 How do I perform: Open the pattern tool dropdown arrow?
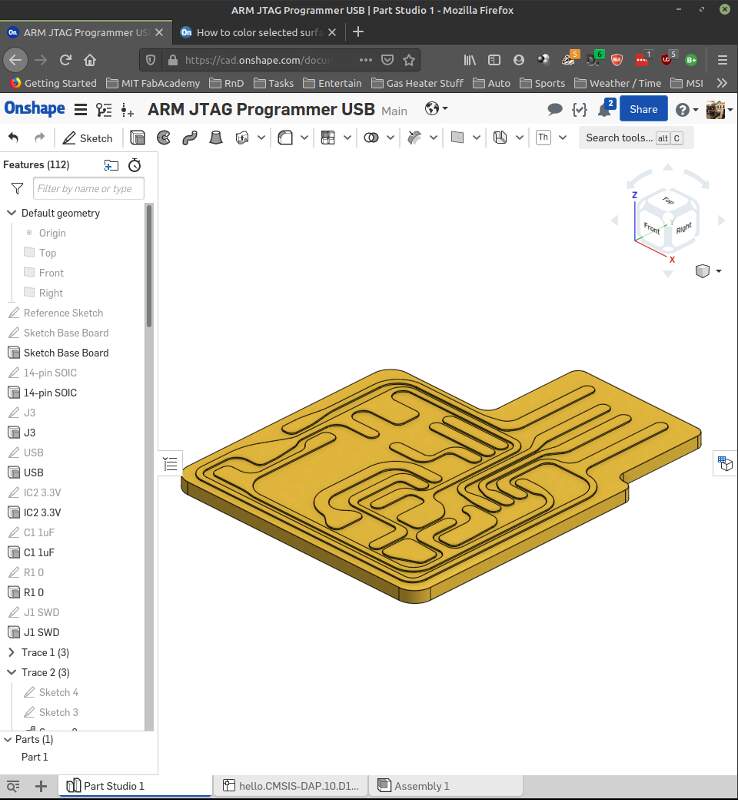[x=347, y=138]
